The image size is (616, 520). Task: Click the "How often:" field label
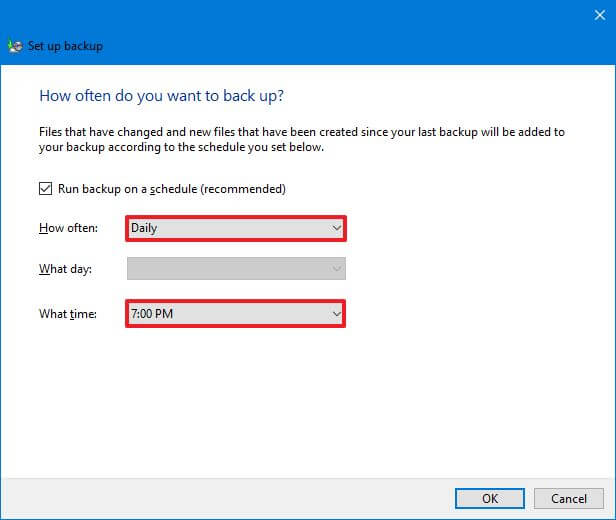69,228
